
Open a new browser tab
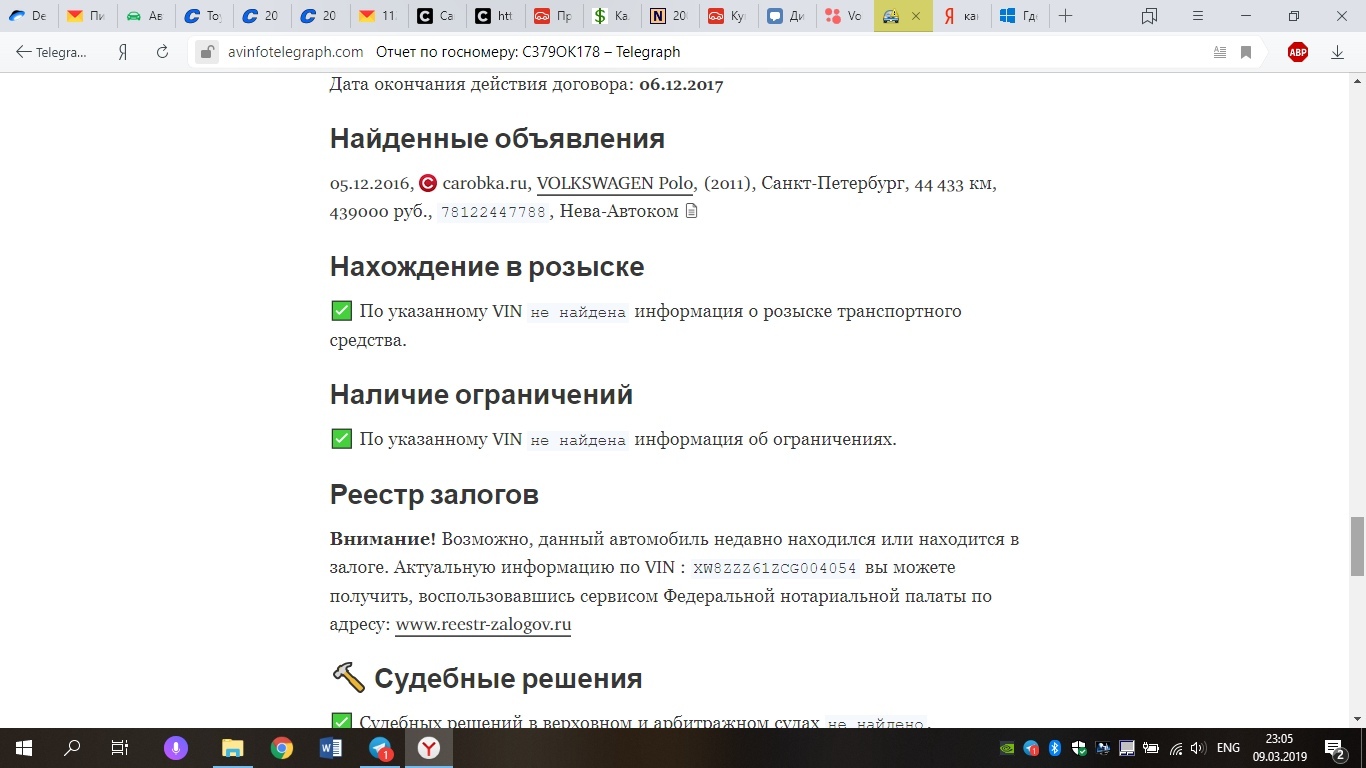pos(1066,16)
